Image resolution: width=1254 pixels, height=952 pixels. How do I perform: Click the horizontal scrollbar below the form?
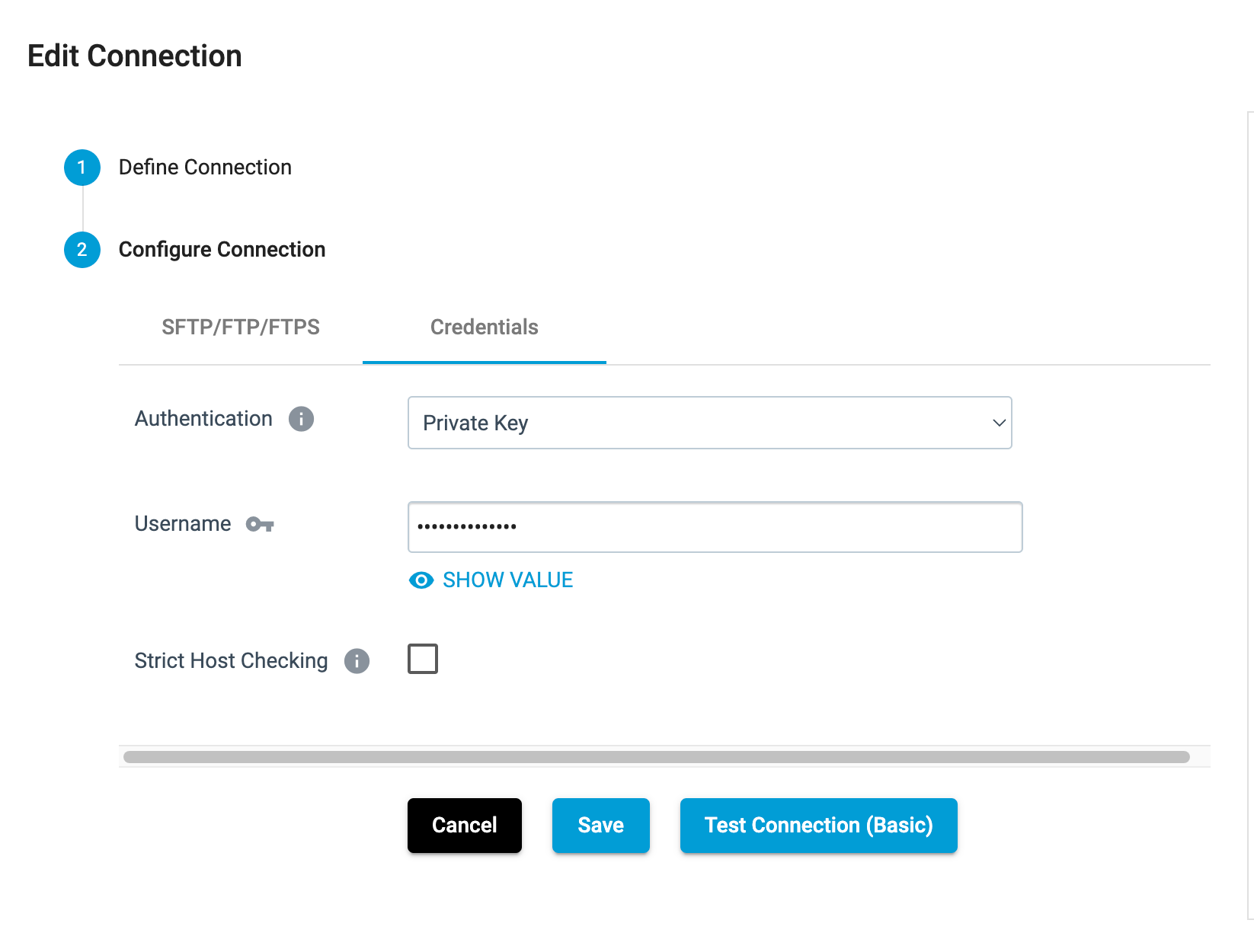click(655, 757)
